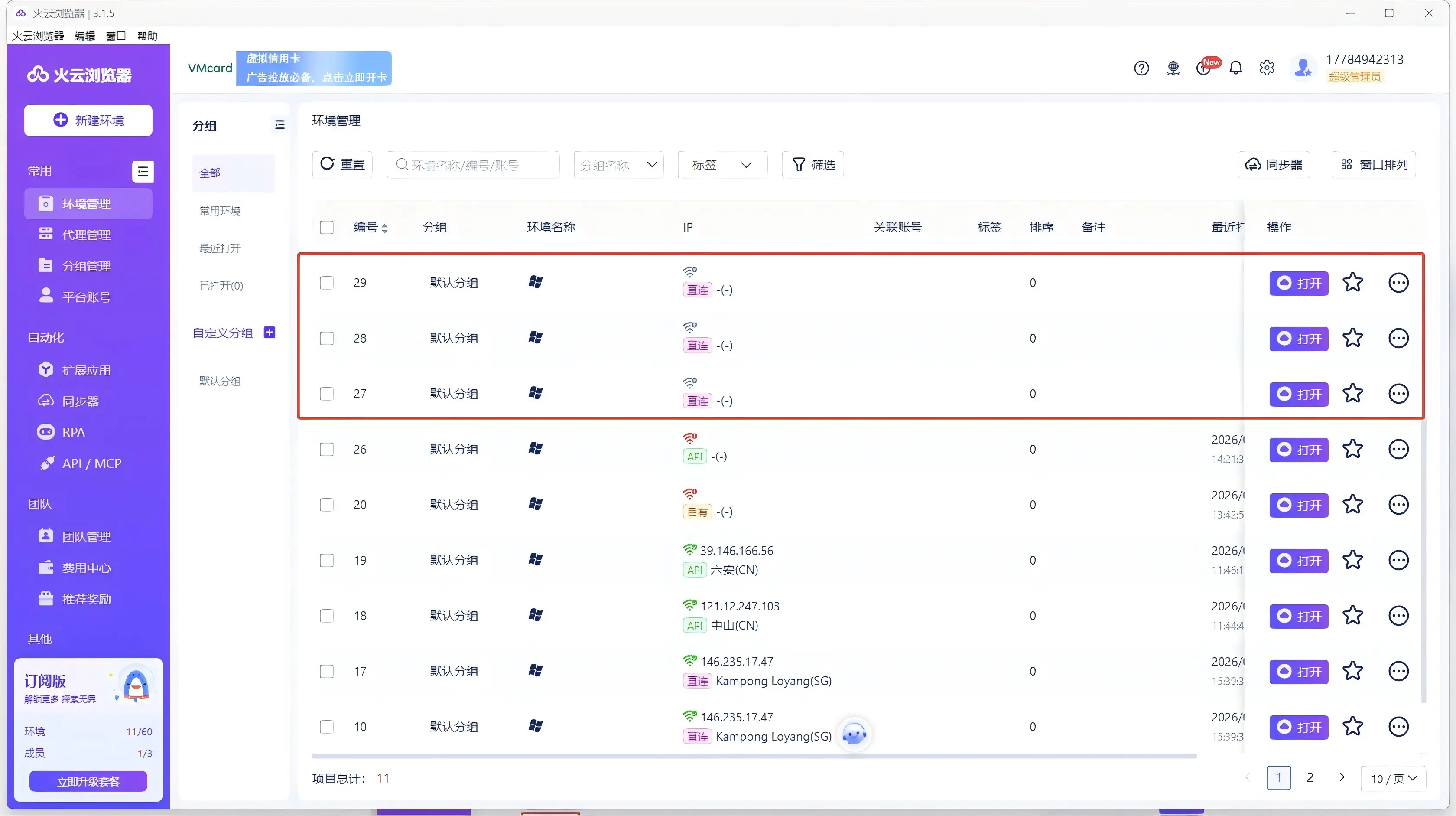This screenshot has height=816, width=1456.
Task: Click 打开 for environment 26
Action: [1299, 450]
